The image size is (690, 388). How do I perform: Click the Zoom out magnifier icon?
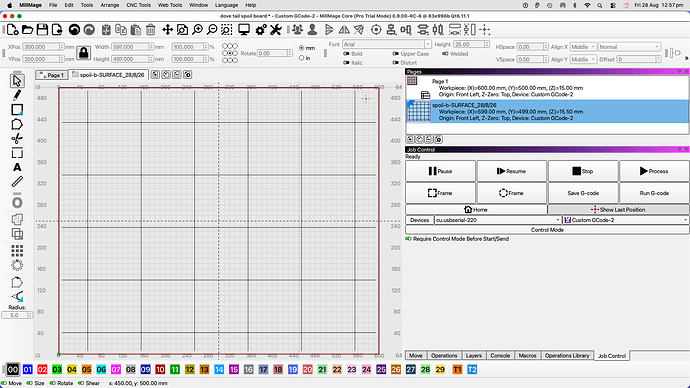(x=212, y=29)
